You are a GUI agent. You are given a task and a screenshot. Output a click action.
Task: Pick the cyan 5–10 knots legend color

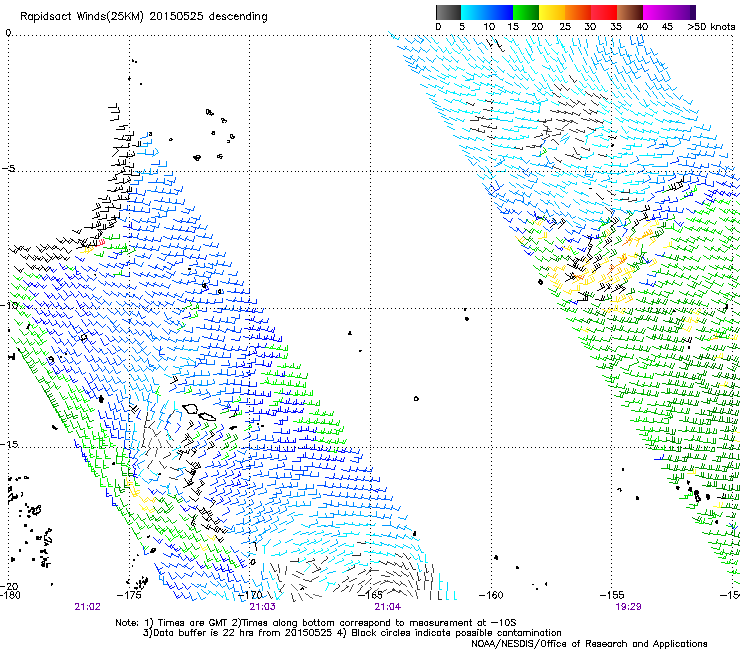[474, 12]
